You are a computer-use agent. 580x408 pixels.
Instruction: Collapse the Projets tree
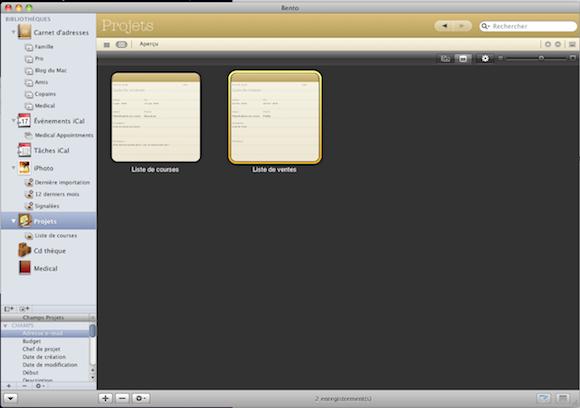[13, 221]
